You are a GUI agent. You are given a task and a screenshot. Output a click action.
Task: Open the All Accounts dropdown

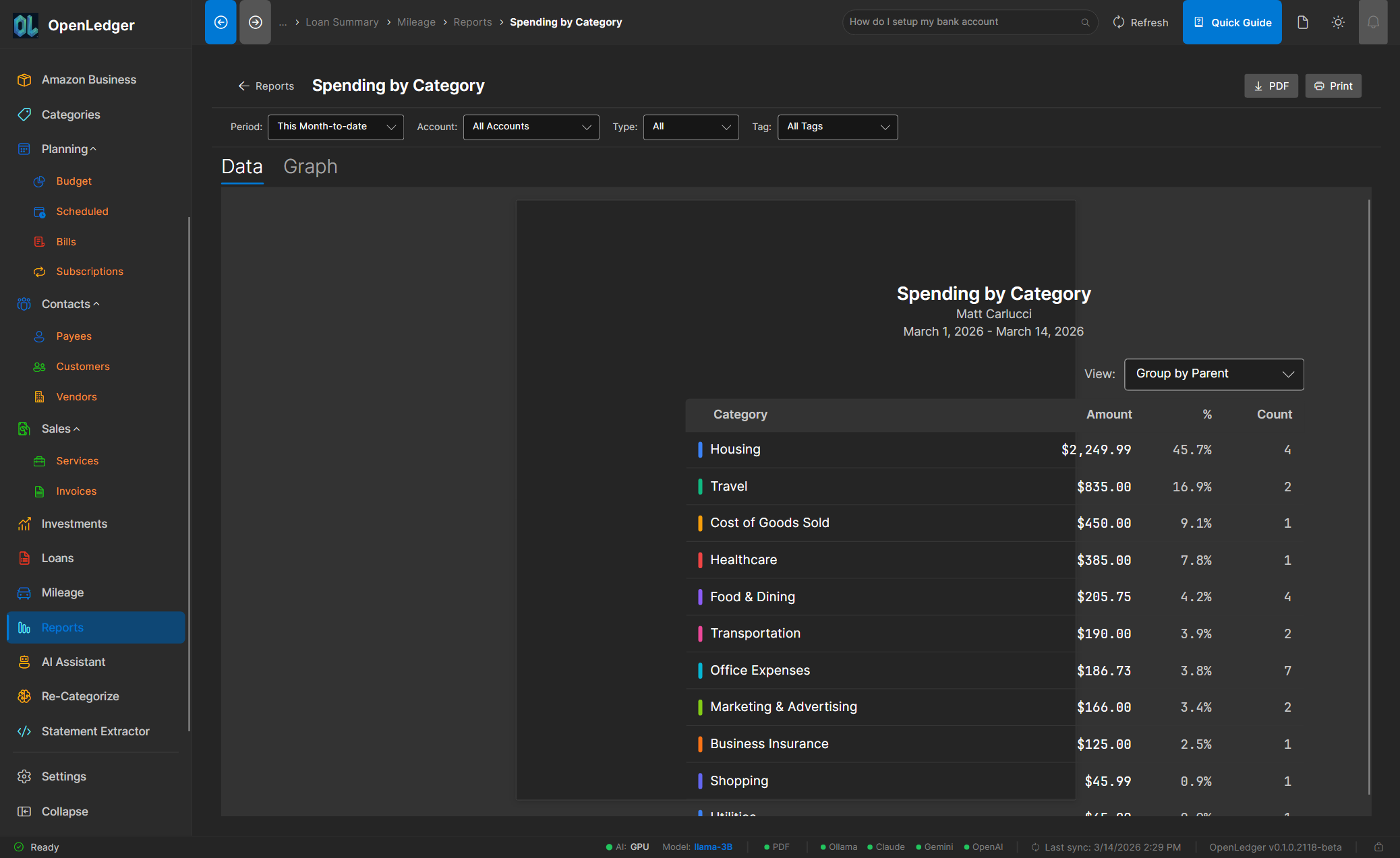pos(531,127)
